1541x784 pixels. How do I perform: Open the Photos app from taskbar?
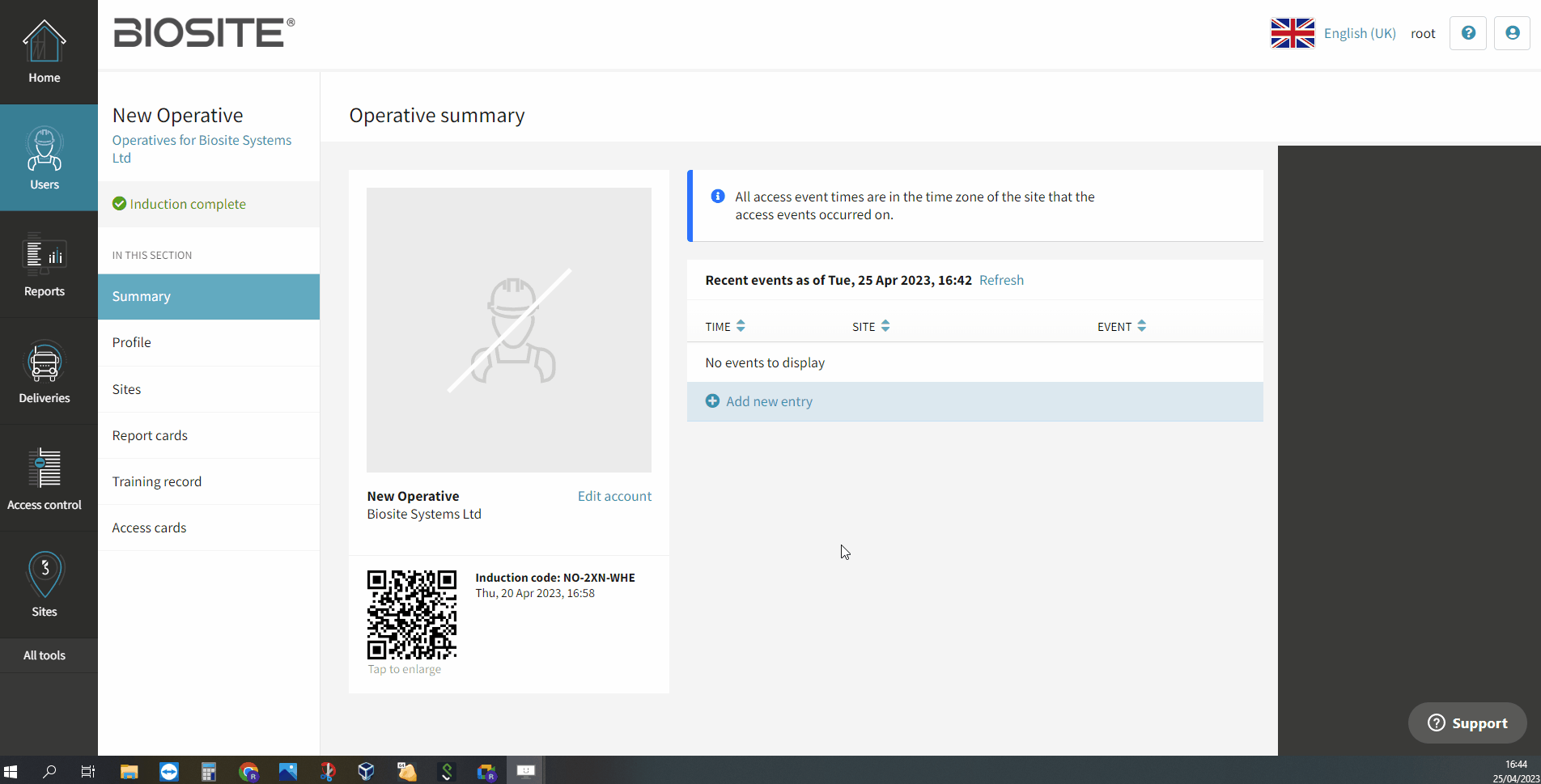pyautogui.click(x=288, y=771)
